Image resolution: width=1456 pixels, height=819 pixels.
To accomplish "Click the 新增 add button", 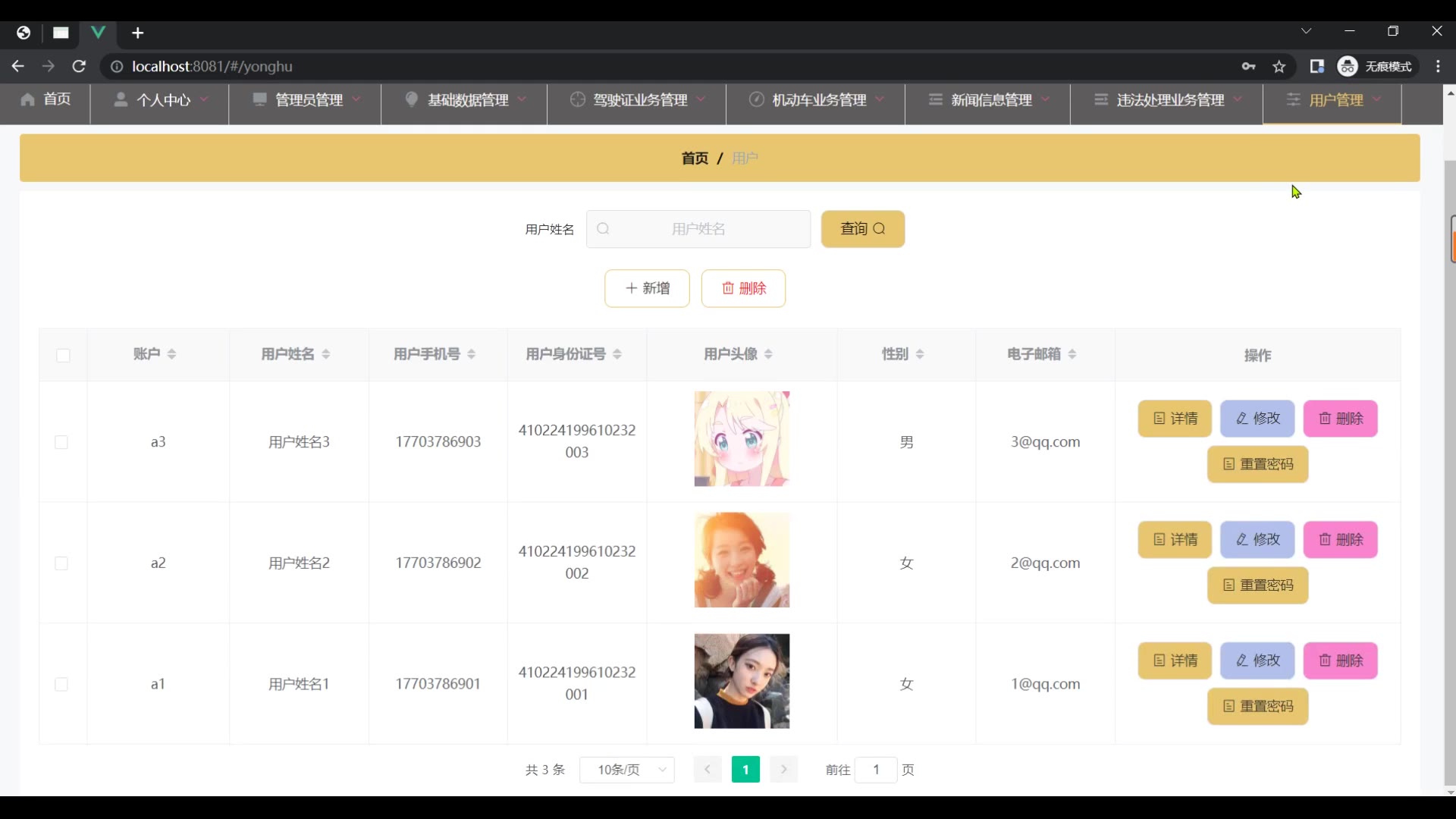I will coord(647,288).
